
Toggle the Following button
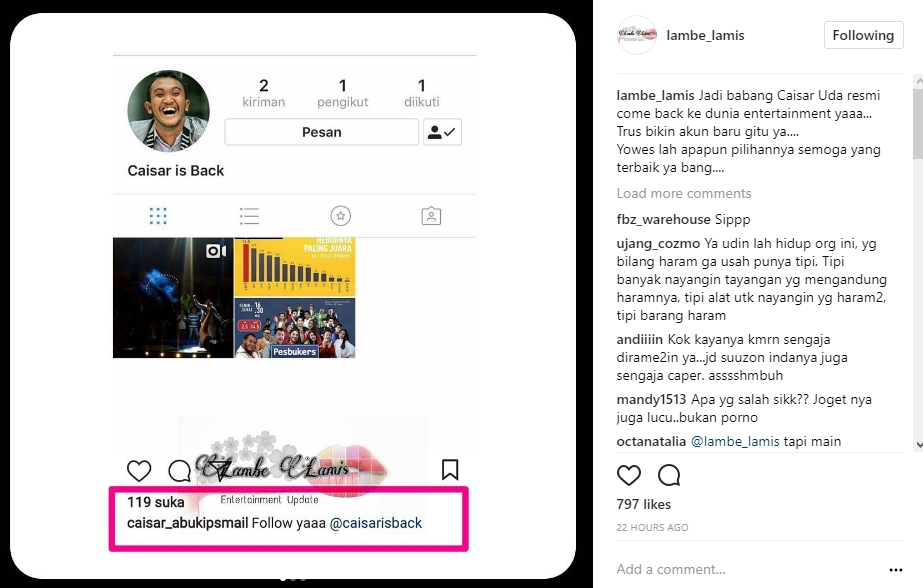(863, 35)
